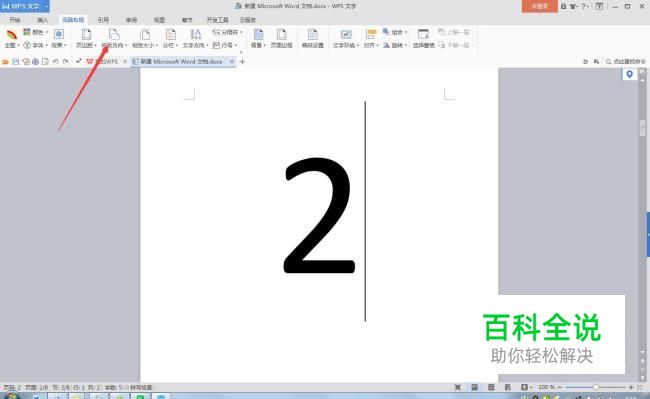Switch to the 云服务 (Cloud) tab

[247, 20]
